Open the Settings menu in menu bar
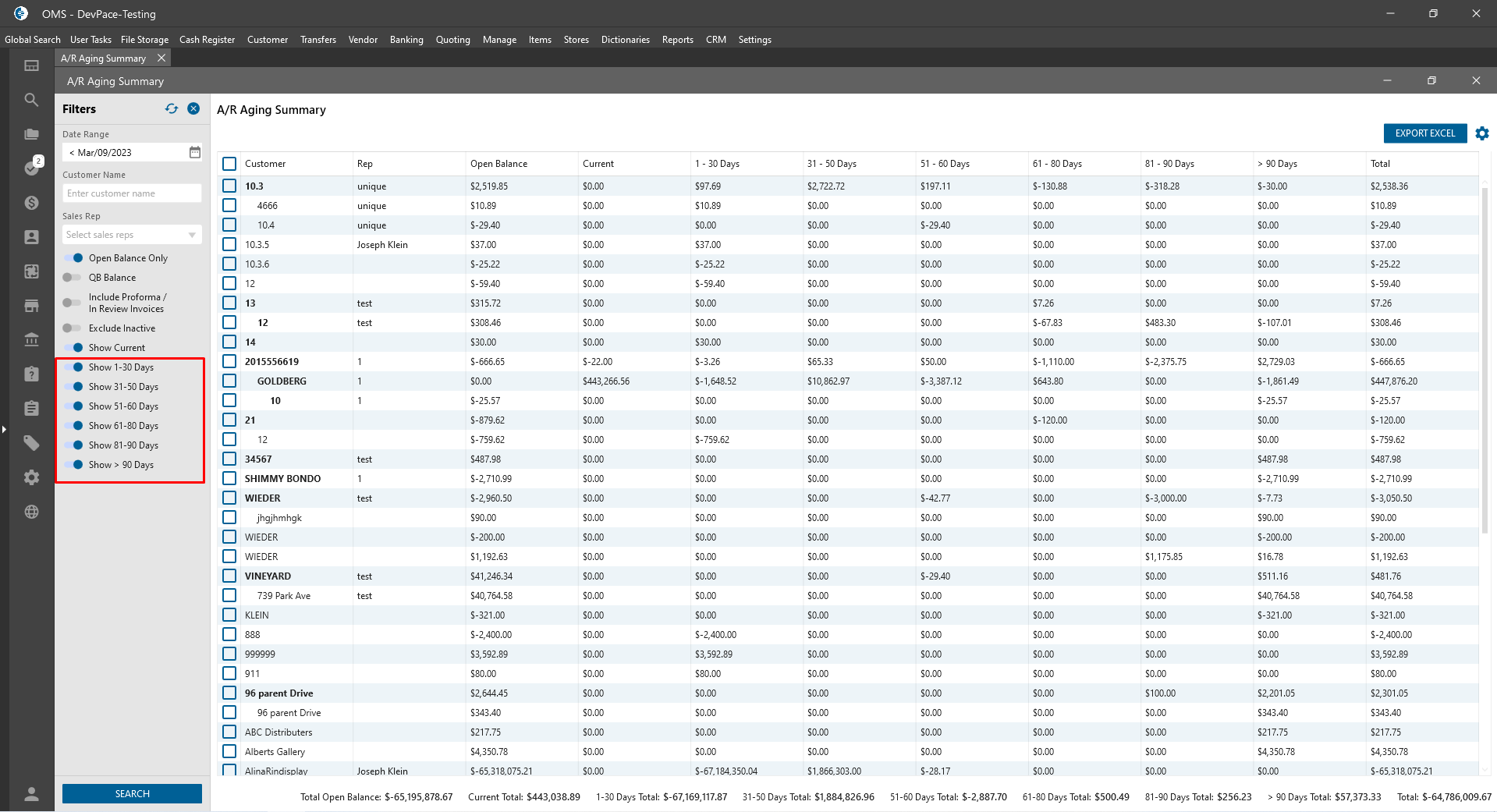Image resolution: width=1497 pixels, height=812 pixels. click(x=754, y=39)
